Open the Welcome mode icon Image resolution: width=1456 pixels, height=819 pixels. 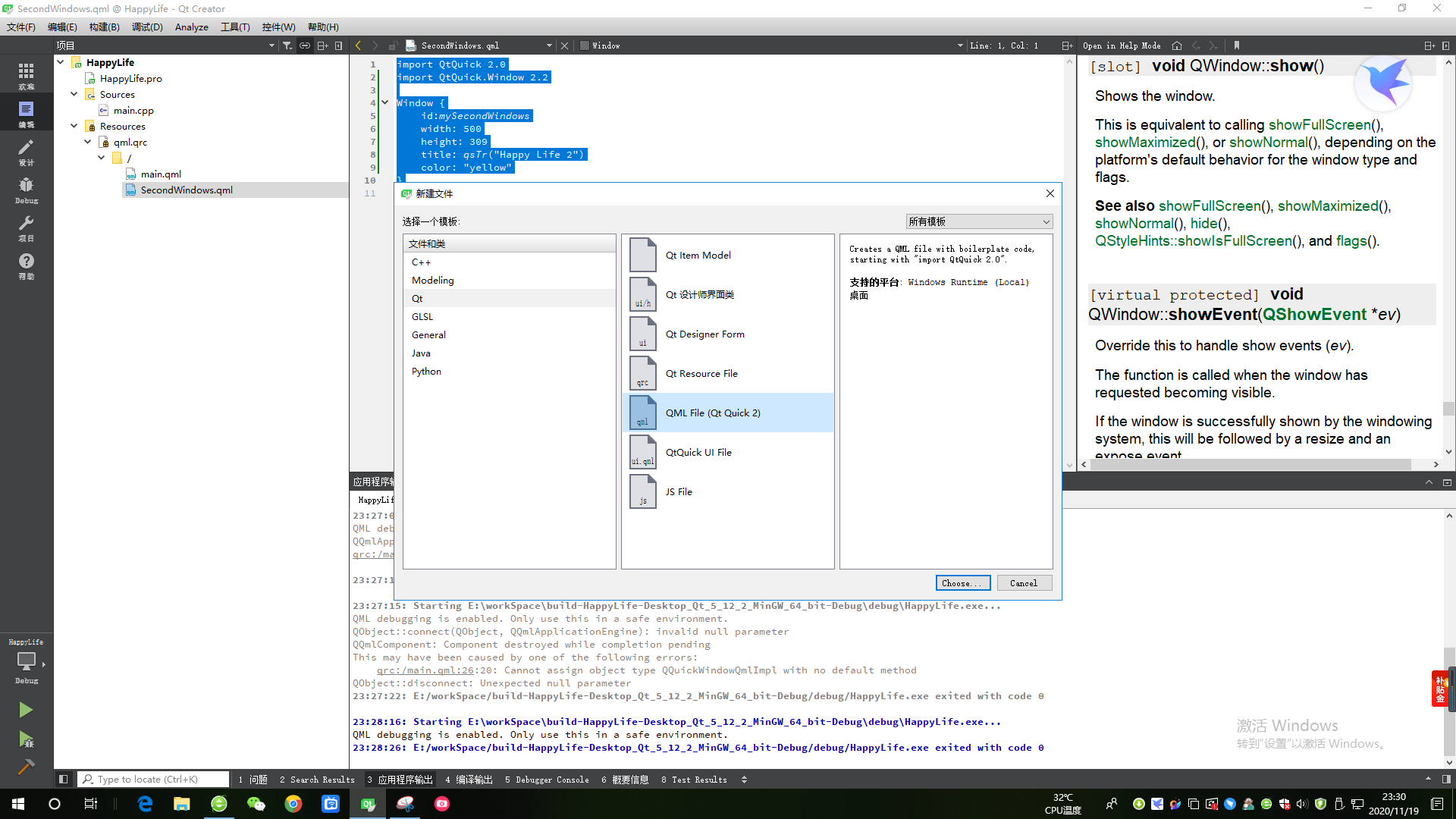(26, 74)
